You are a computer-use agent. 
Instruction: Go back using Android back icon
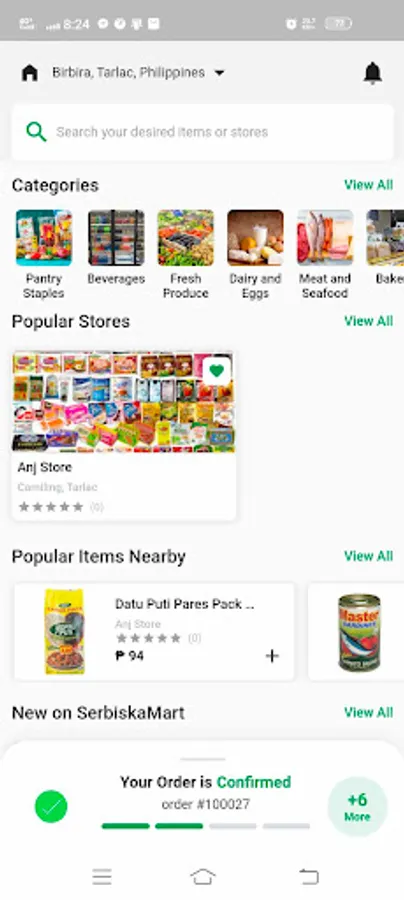click(x=309, y=876)
